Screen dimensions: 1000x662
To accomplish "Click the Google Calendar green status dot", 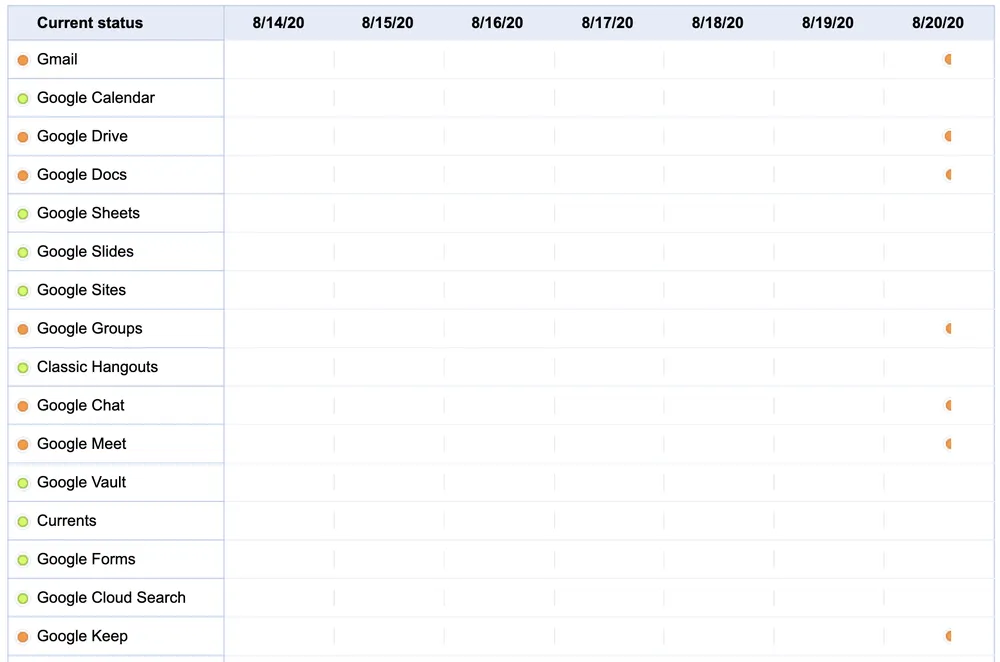I will click(23, 99).
